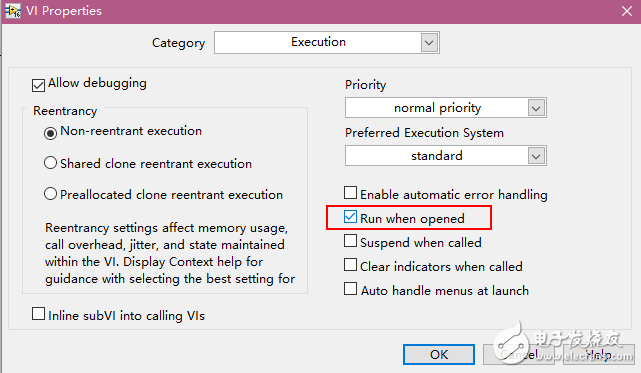Toggle the Allow debugging checkbox

38,85
